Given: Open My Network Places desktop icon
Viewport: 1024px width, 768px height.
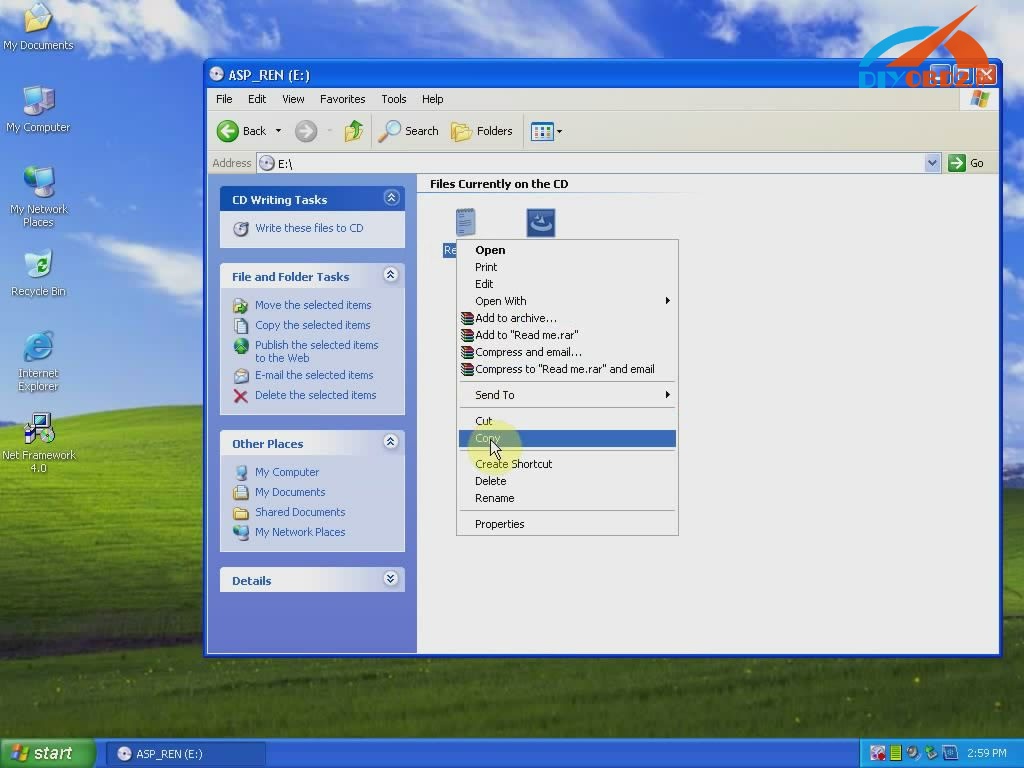Looking at the screenshot, I should click(x=39, y=197).
